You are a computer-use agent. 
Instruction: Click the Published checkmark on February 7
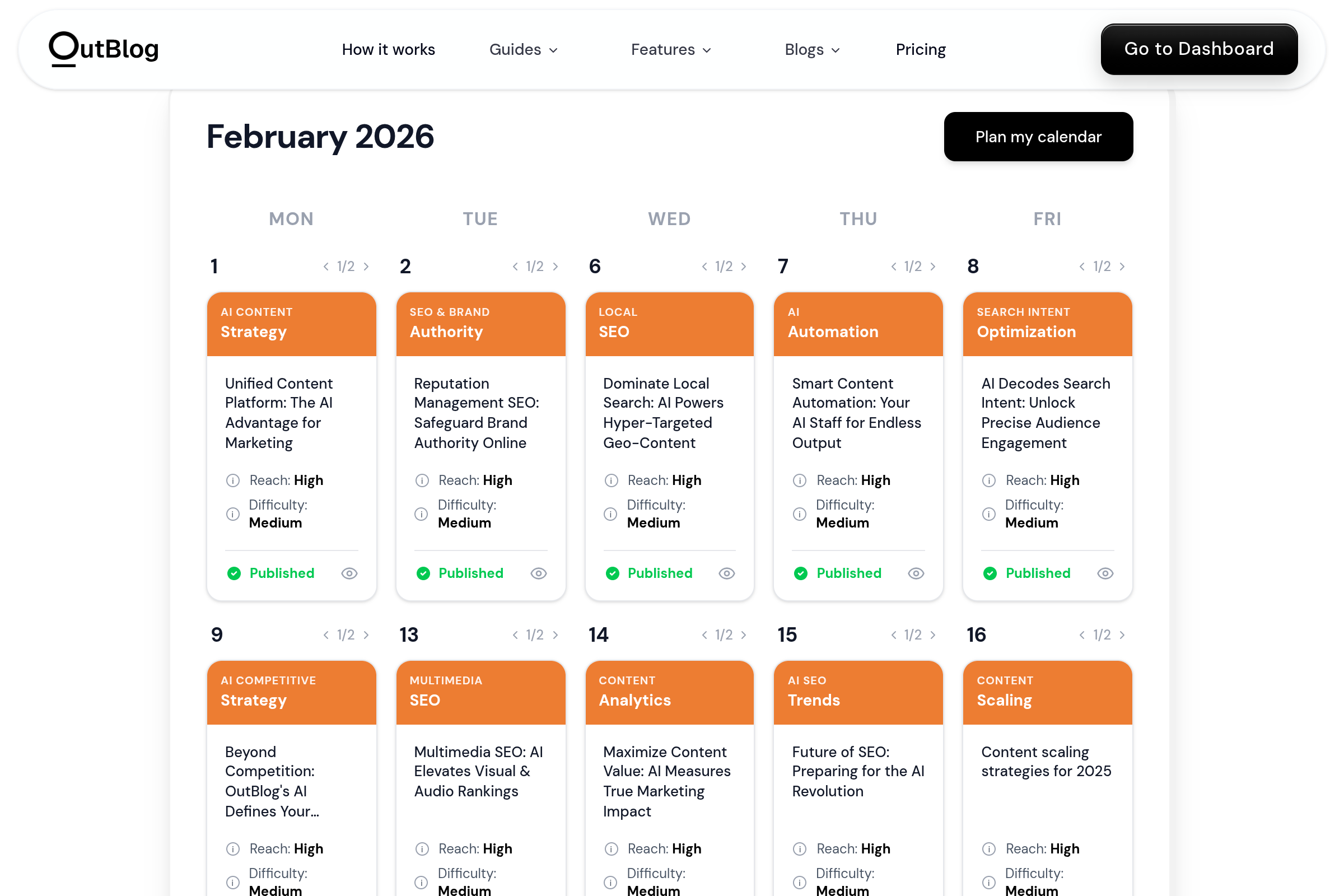click(x=801, y=573)
